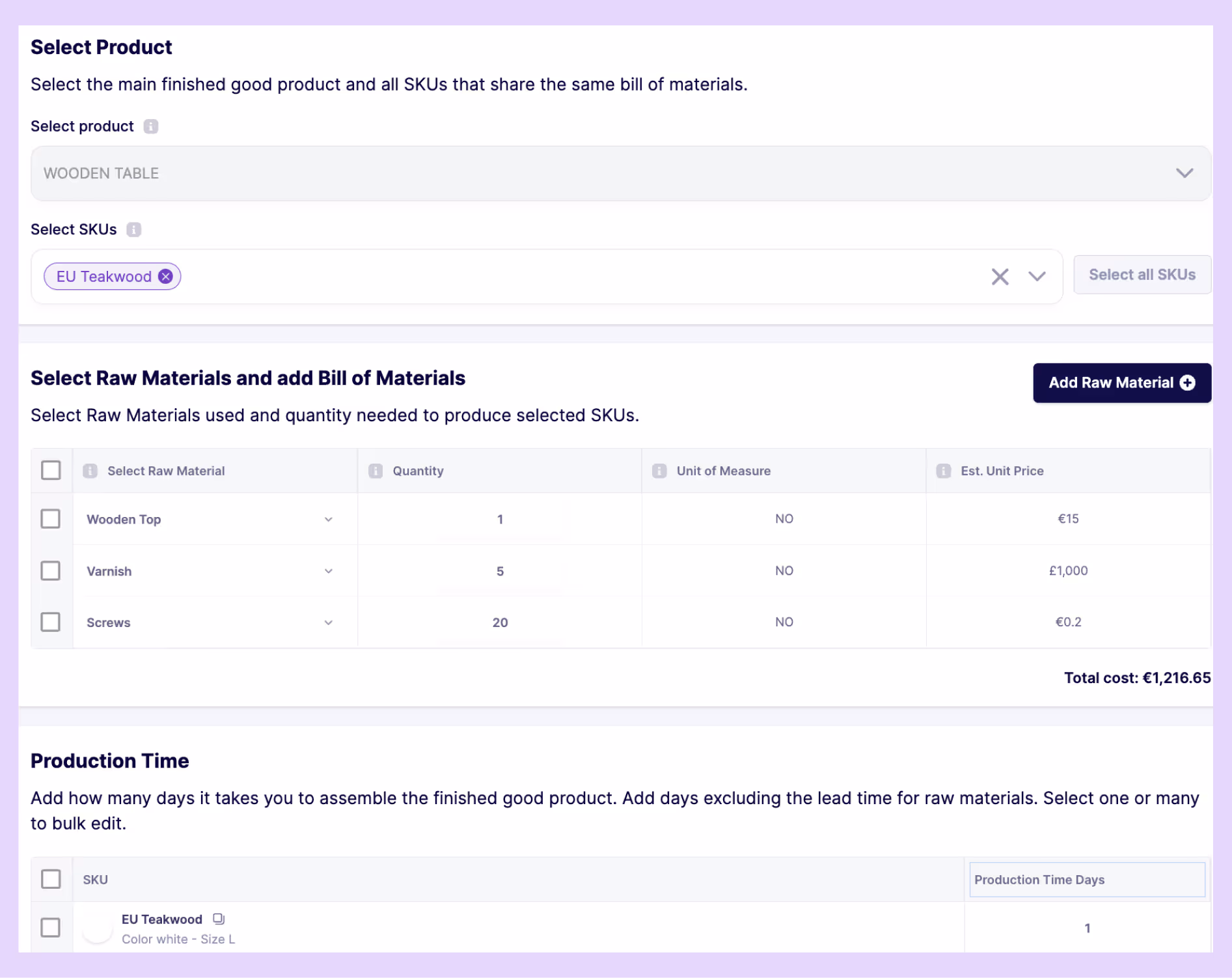Tick the Wooden Top row checkbox
This screenshot has width=1232, height=978.
51,519
